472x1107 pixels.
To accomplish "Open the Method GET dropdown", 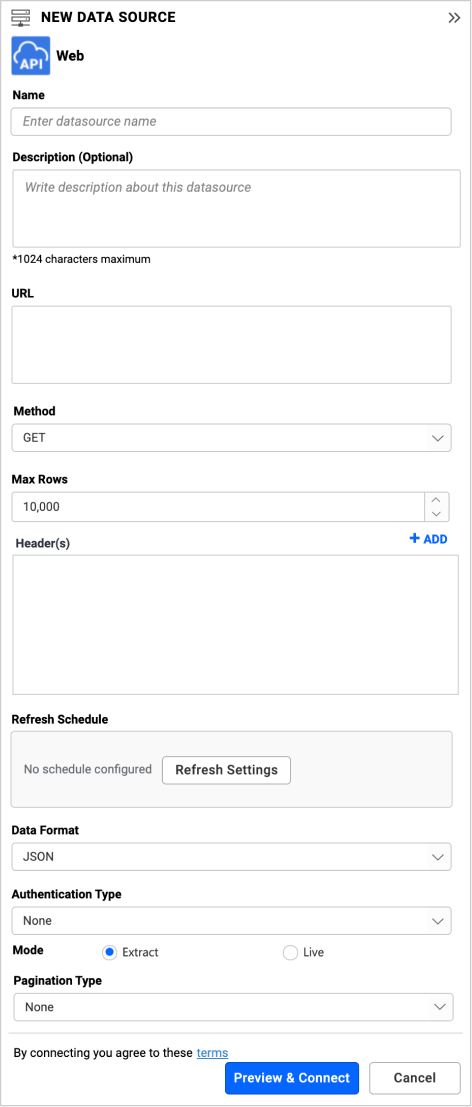I will (231, 438).
